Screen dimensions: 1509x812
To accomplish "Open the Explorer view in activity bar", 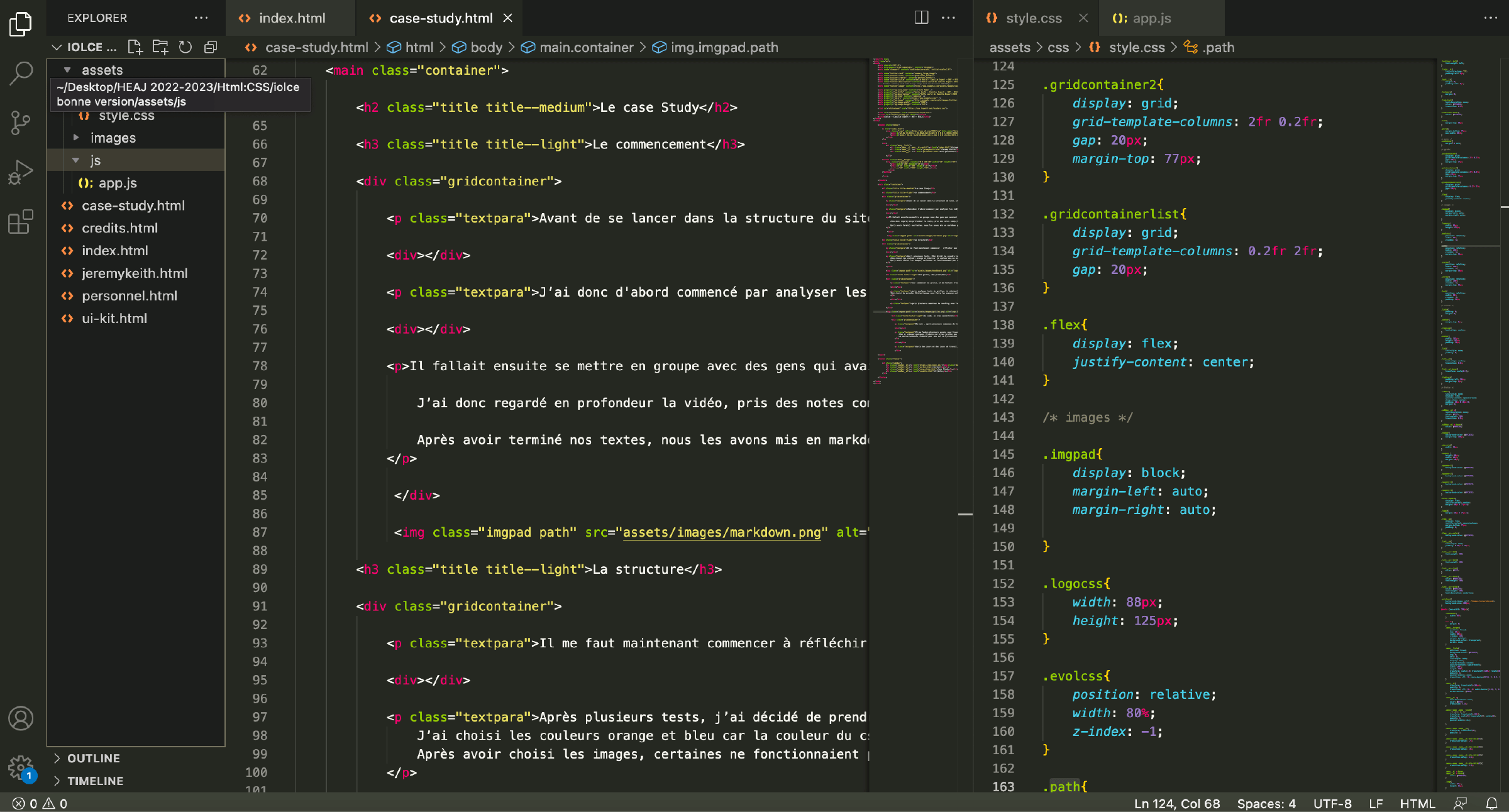I will tap(21, 25).
